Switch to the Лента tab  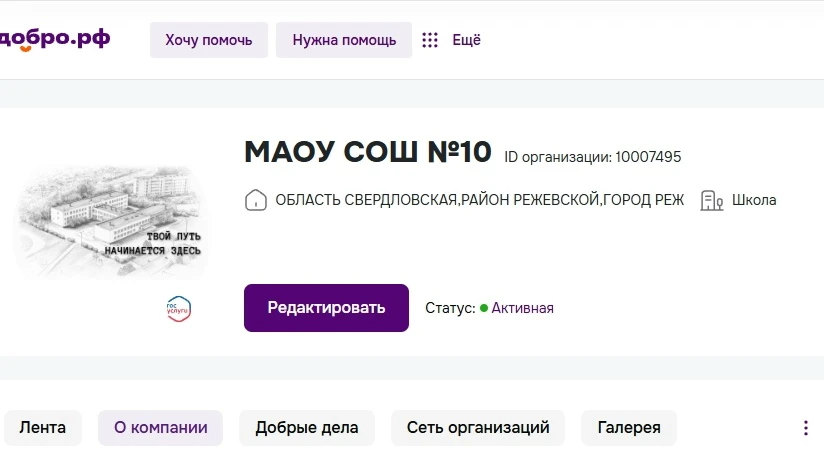(43, 428)
